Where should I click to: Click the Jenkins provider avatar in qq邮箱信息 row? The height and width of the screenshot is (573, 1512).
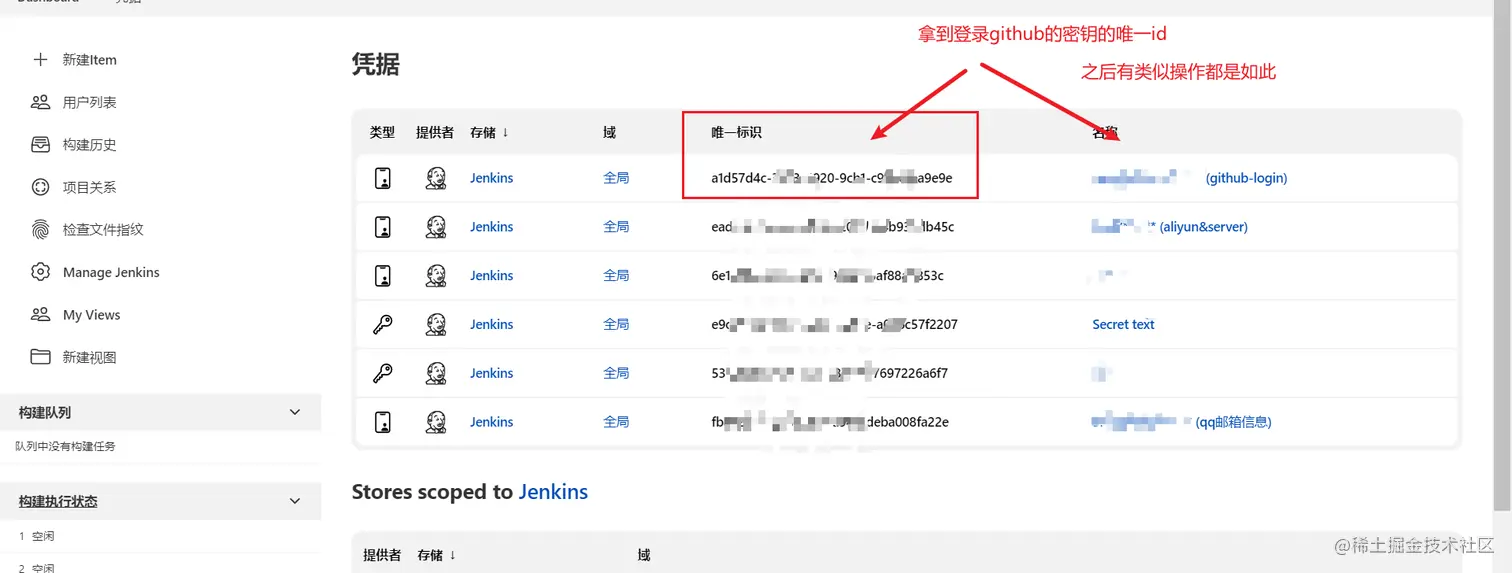click(435, 422)
